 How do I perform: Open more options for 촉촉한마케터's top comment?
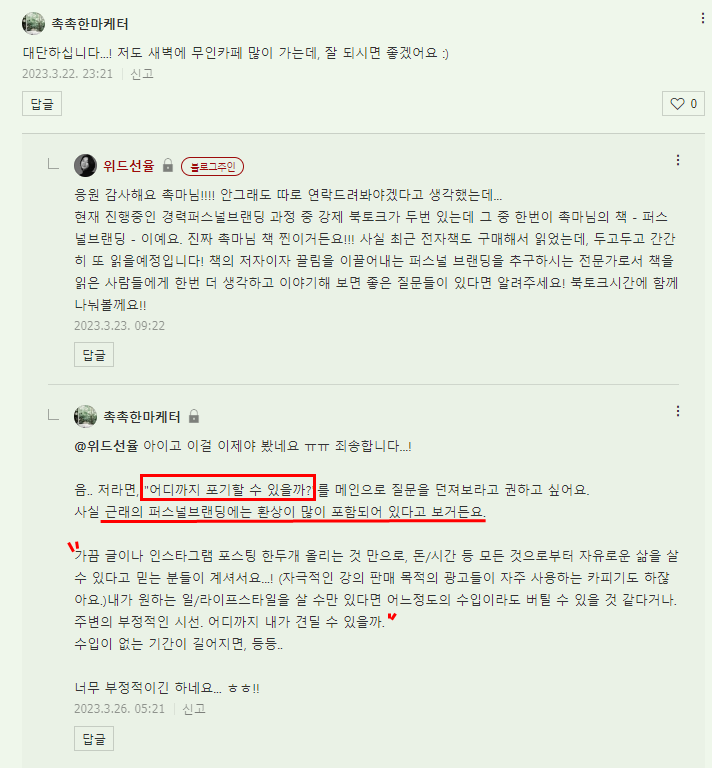coord(703,18)
